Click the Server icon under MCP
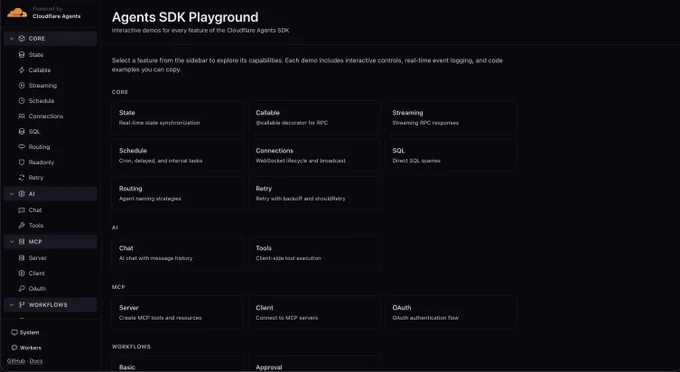 22,258
